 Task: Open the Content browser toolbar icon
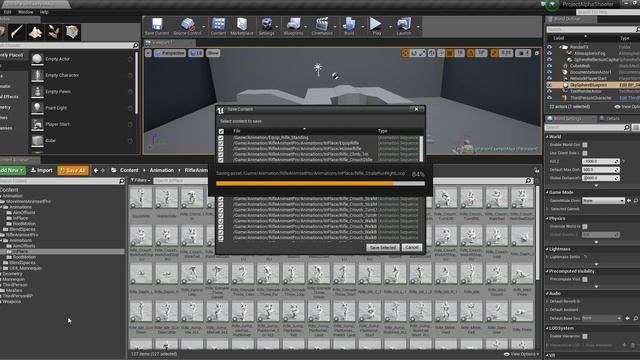pyautogui.click(x=218, y=26)
